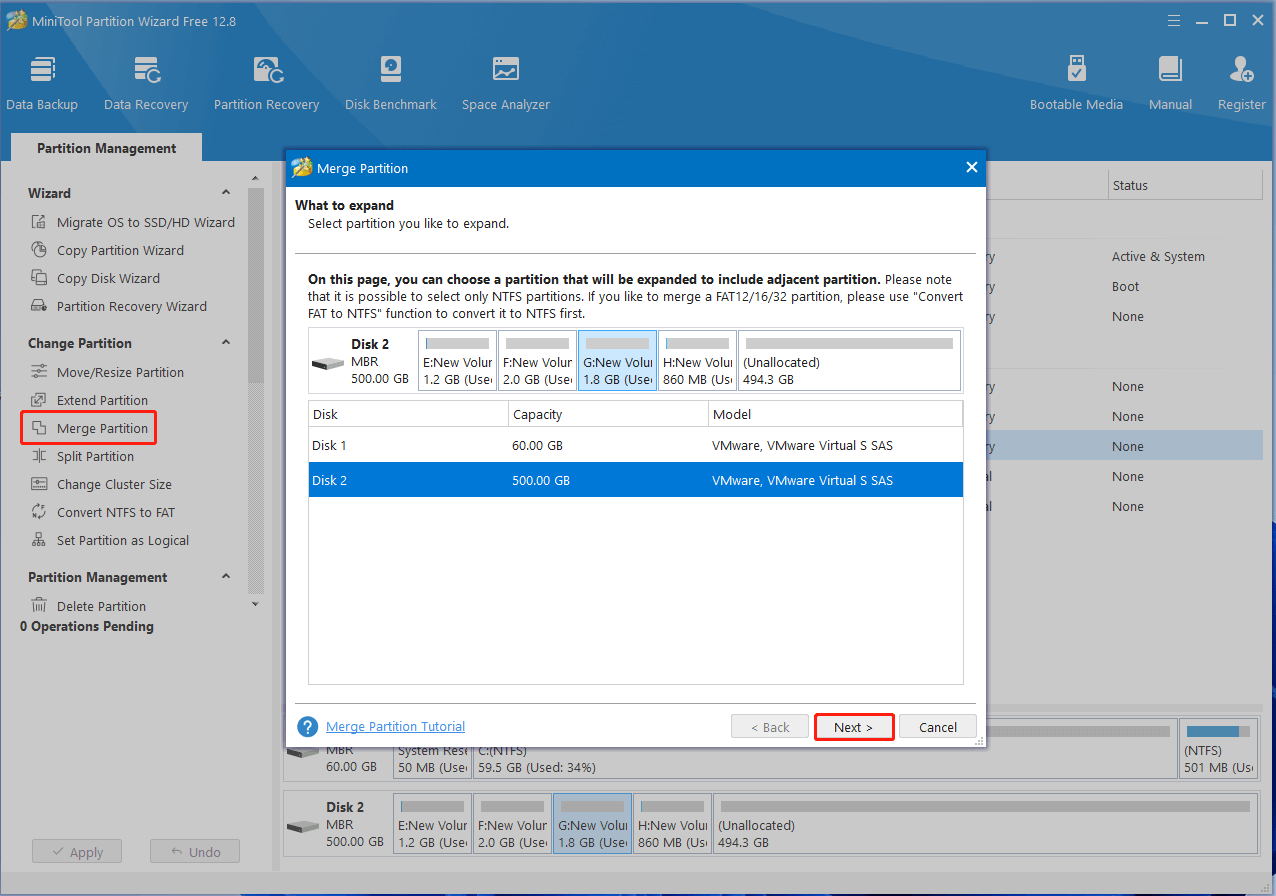Select H:New Volume in the bottom disk map
The image size is (1276, 896).
pos(672,824)
